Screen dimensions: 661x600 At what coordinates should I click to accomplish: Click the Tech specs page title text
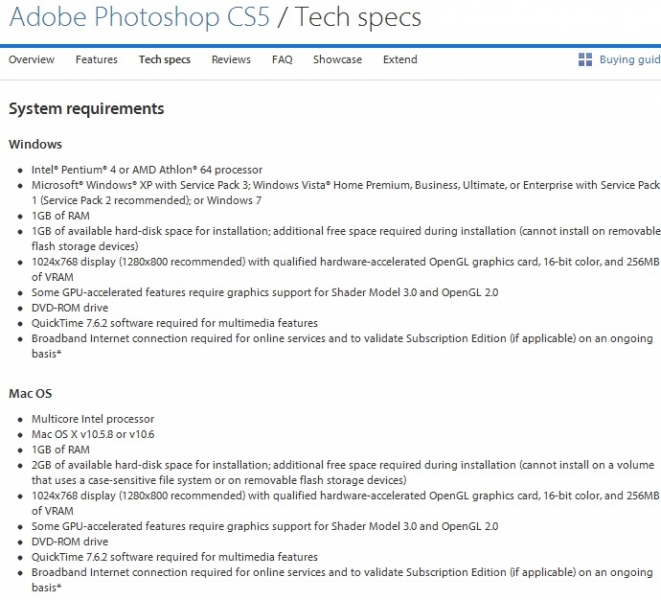point(360,18)
